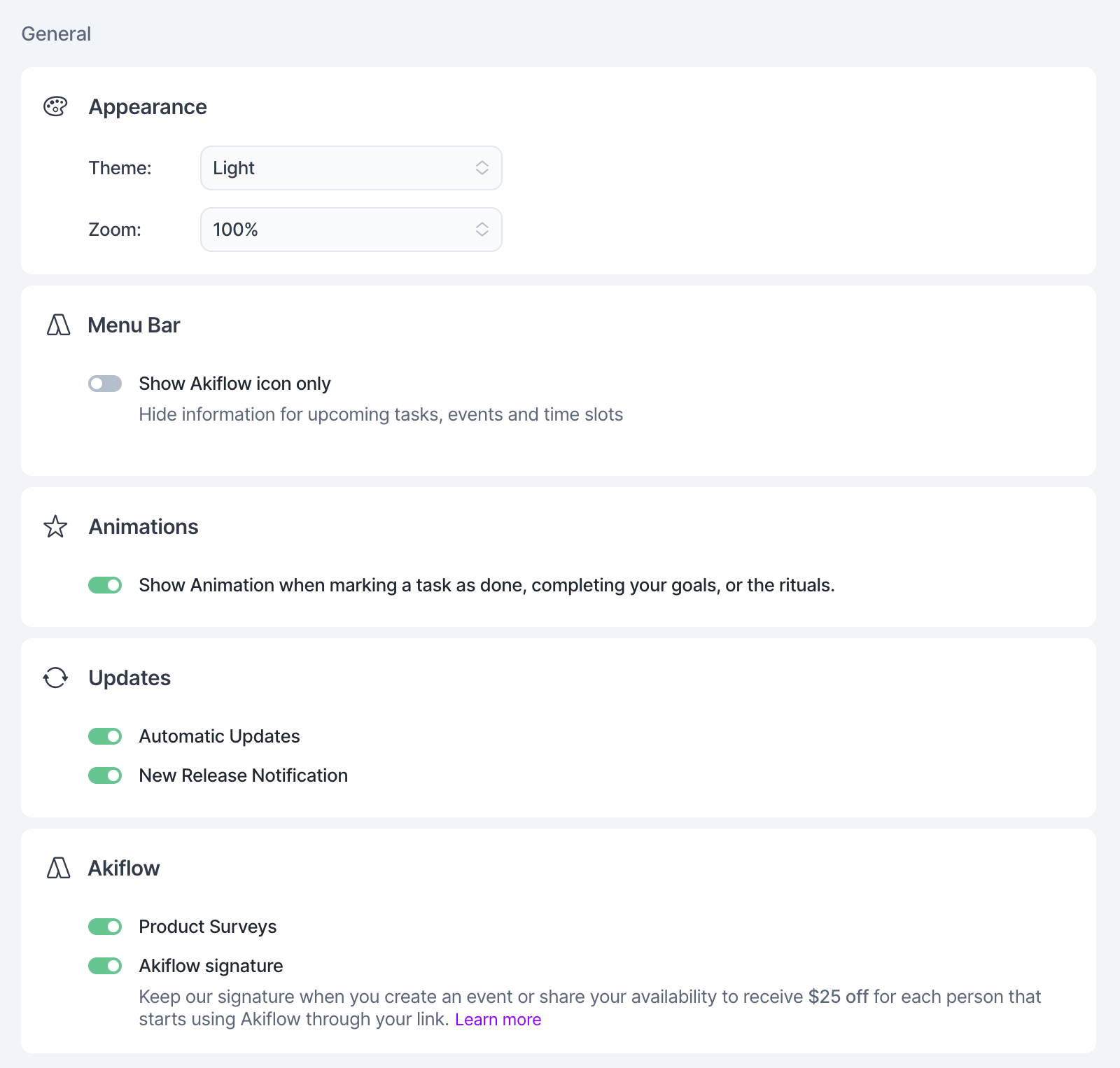Turn off Product Surveys
This screenshot has width=1120, height=1068.
[x=105, y=927]
